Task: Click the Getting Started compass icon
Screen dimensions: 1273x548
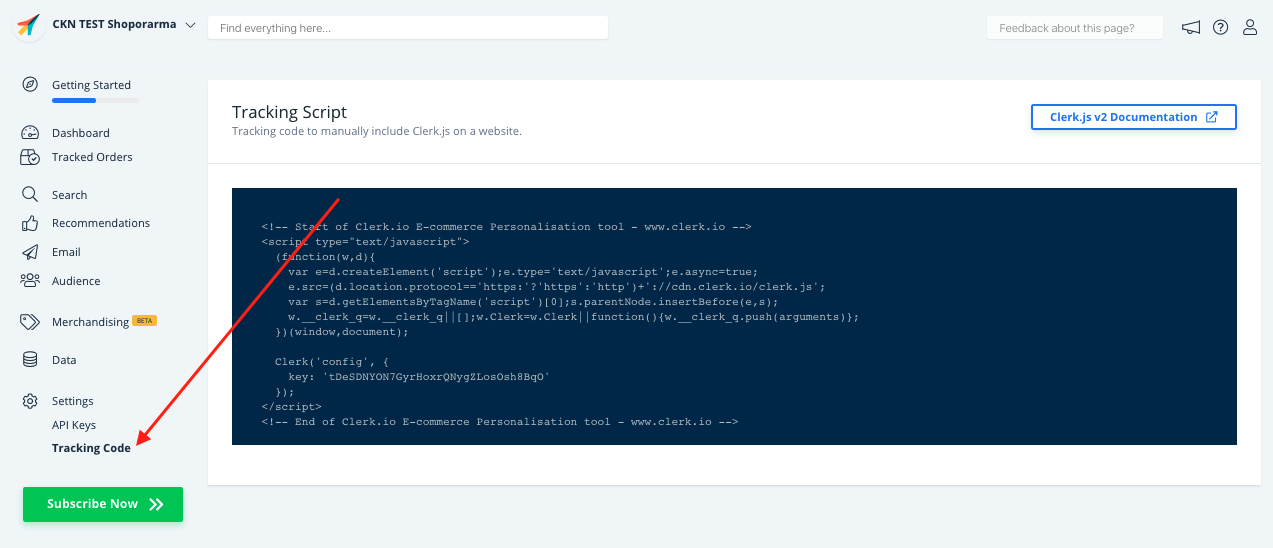Action: [30, 84]
